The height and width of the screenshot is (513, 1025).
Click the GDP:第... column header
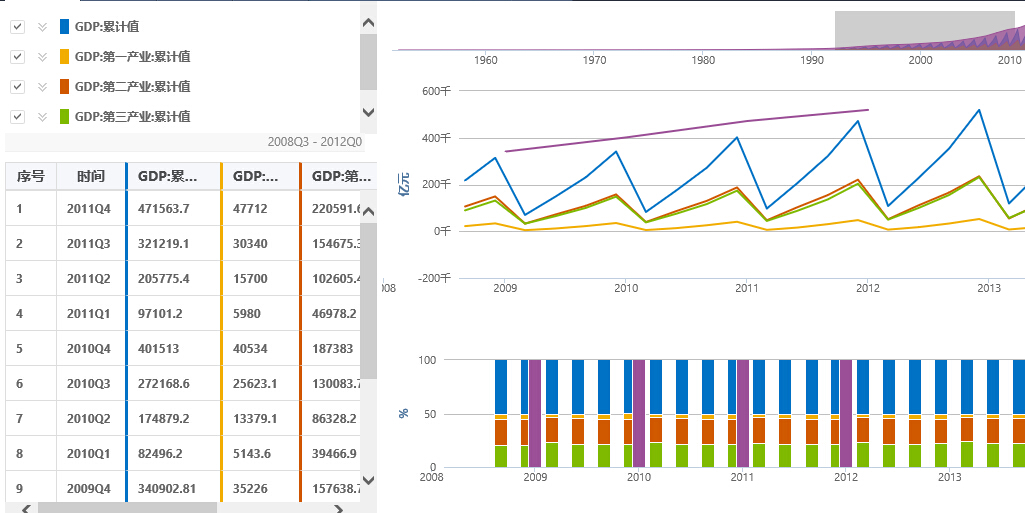point(339,176)
